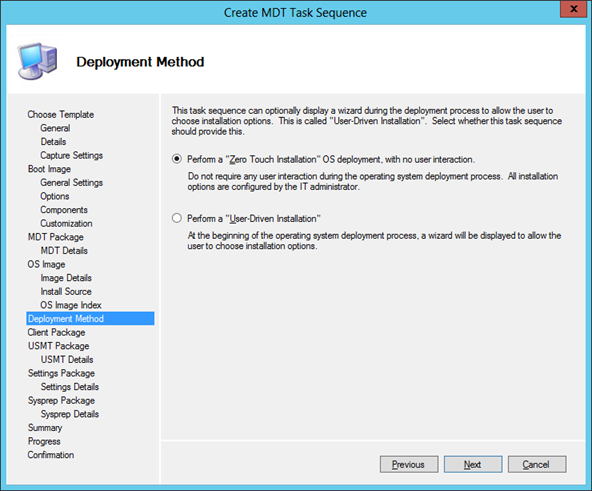Select User-Driven Installation radio button

click(176, 218)
